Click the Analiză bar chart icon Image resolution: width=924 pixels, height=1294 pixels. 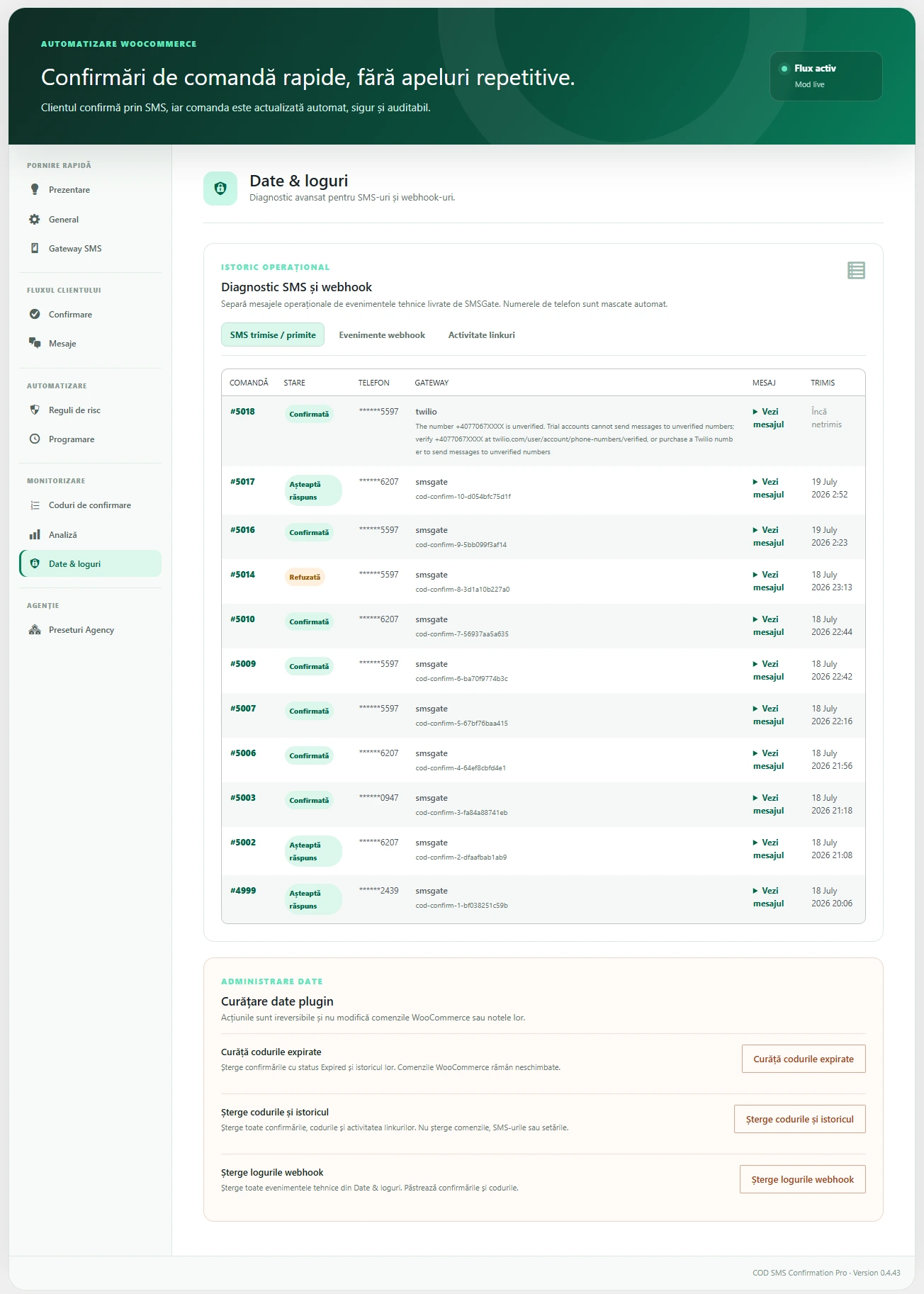(35, 534)
